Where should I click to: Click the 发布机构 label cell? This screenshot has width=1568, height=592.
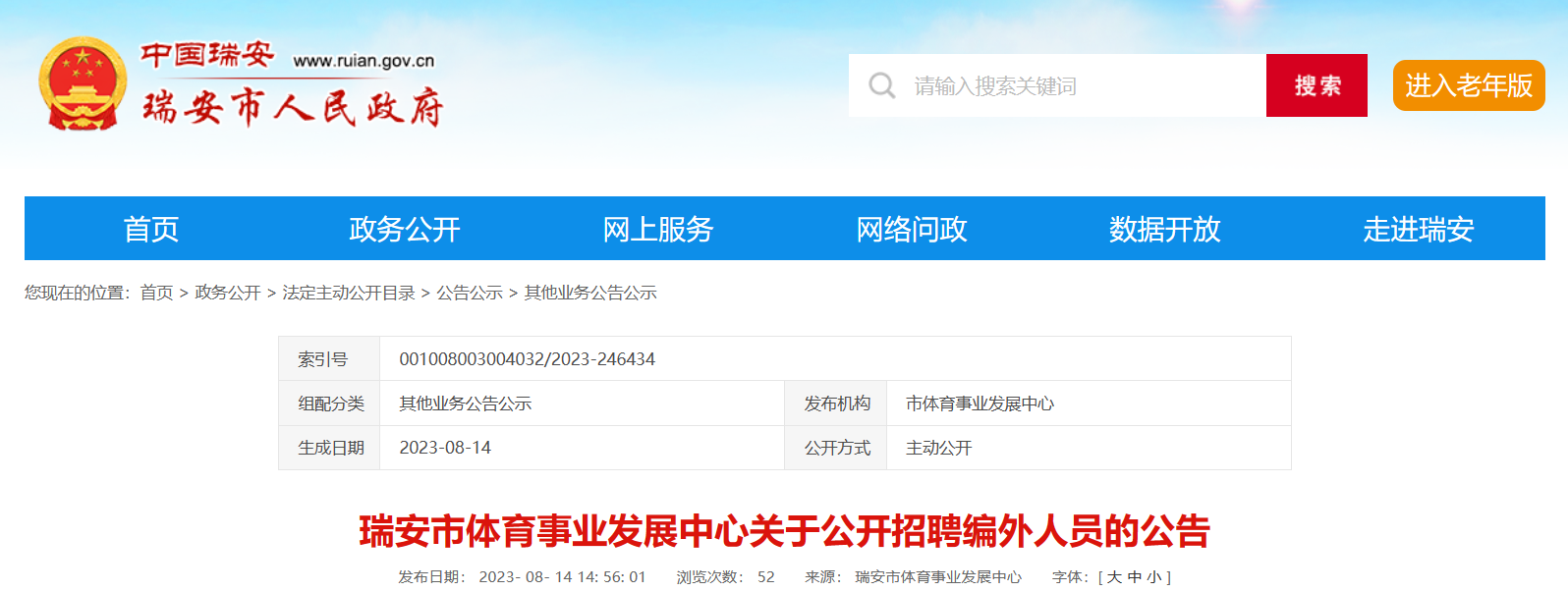tap(836, 404)
